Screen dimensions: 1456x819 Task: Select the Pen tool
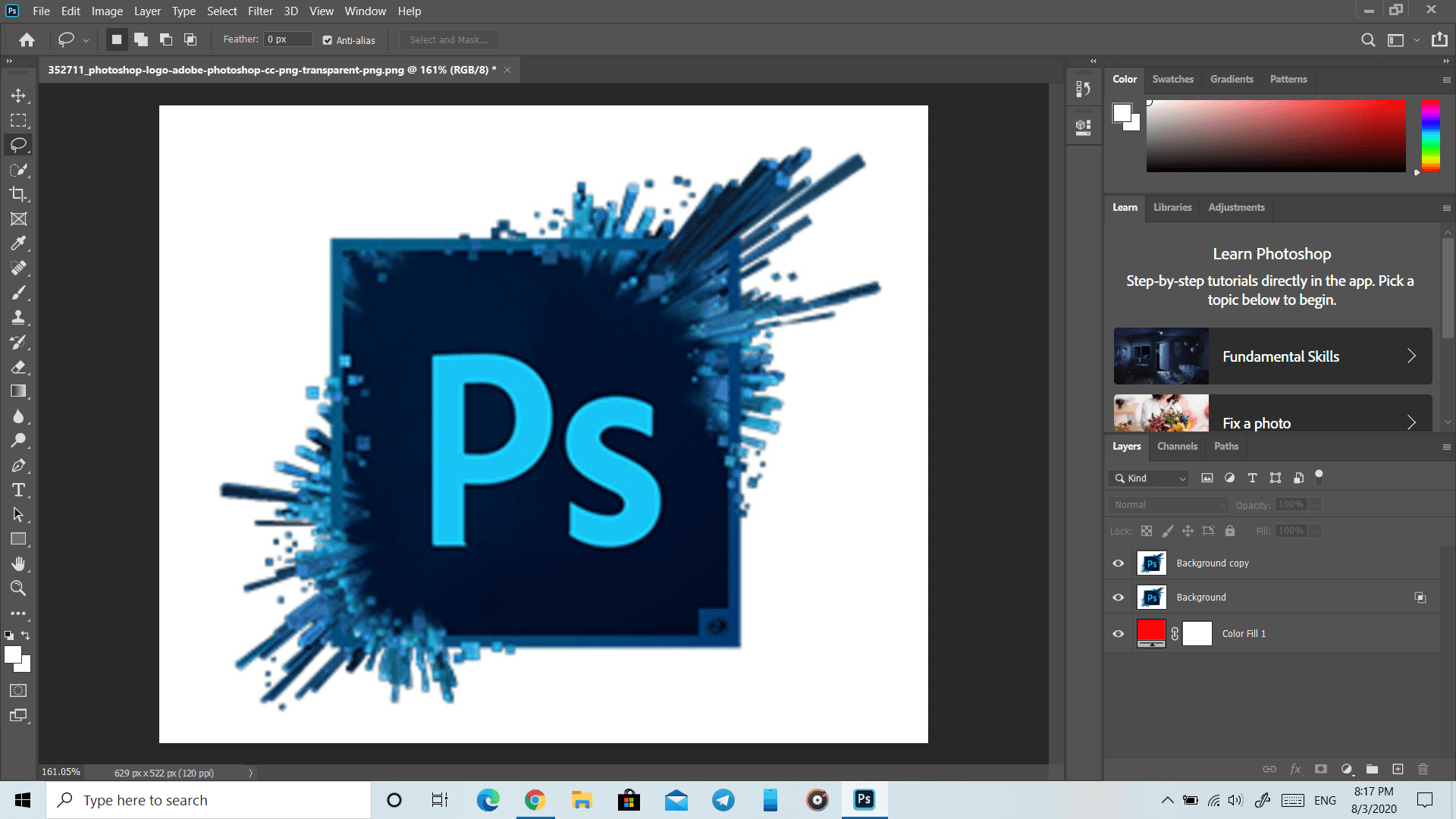point(18,466)
